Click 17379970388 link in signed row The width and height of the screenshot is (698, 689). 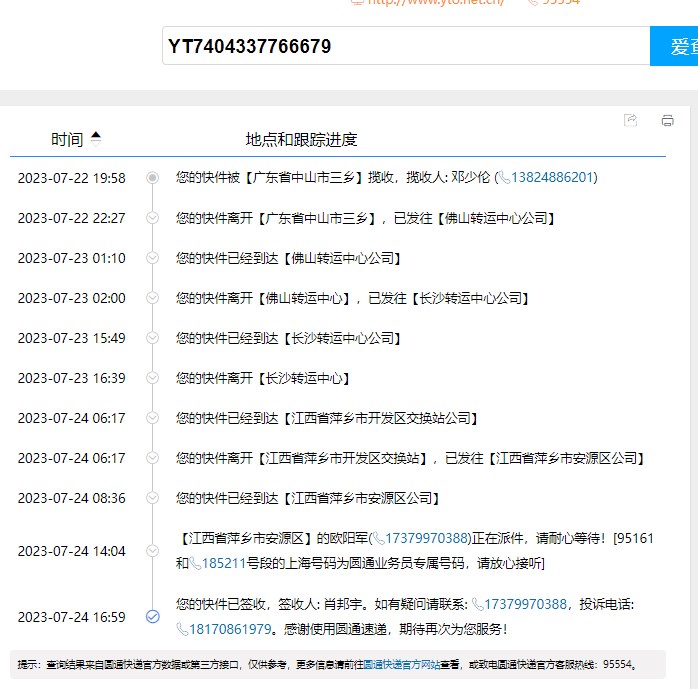coord(525,604)
